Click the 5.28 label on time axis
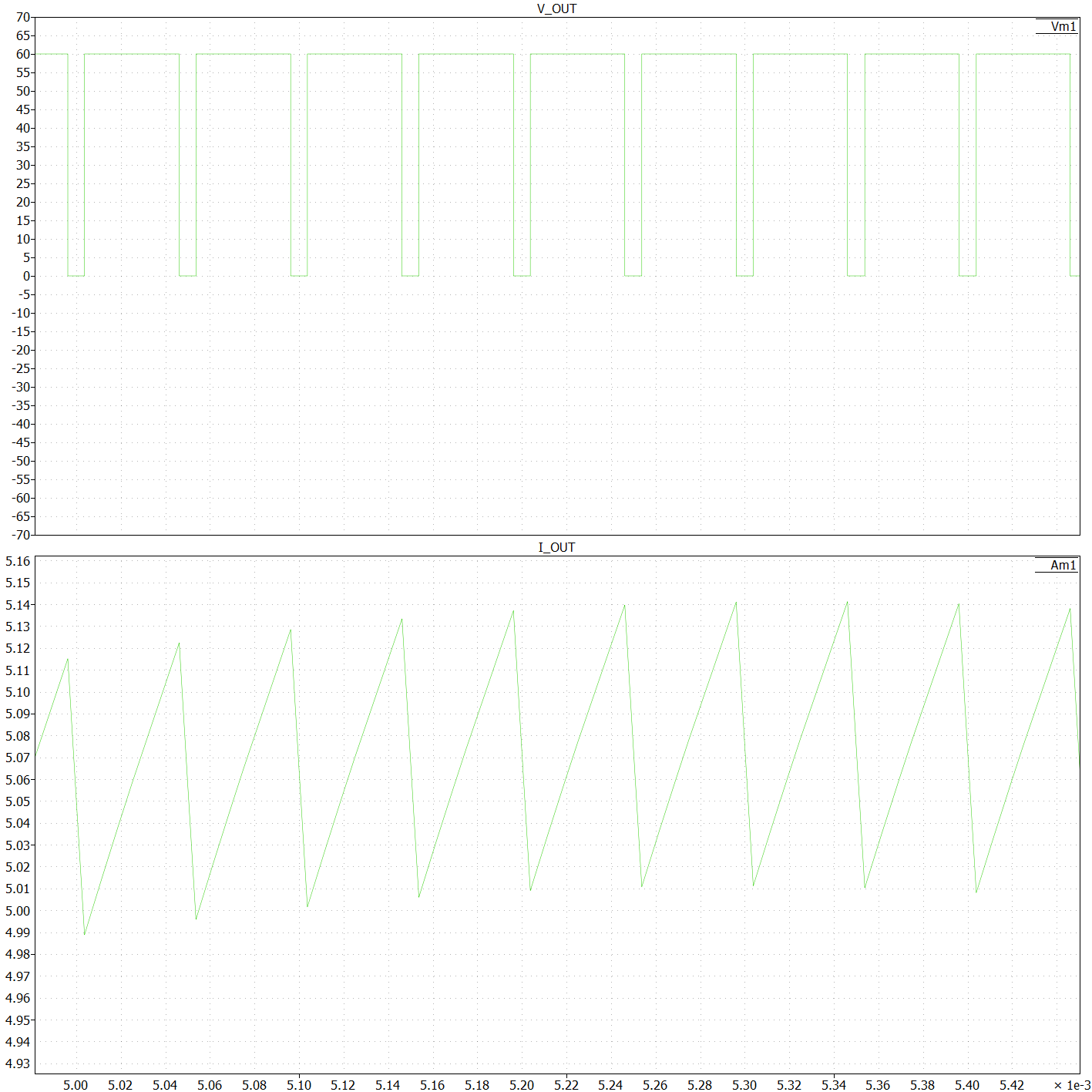The height and width of the screenshot is (1092, 1092). [700, 1085]
